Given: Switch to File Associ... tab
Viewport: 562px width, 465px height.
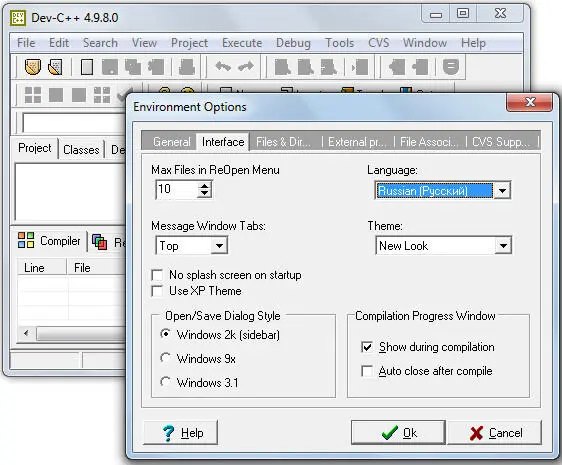Looking at the screenshot, I should 429,142.
